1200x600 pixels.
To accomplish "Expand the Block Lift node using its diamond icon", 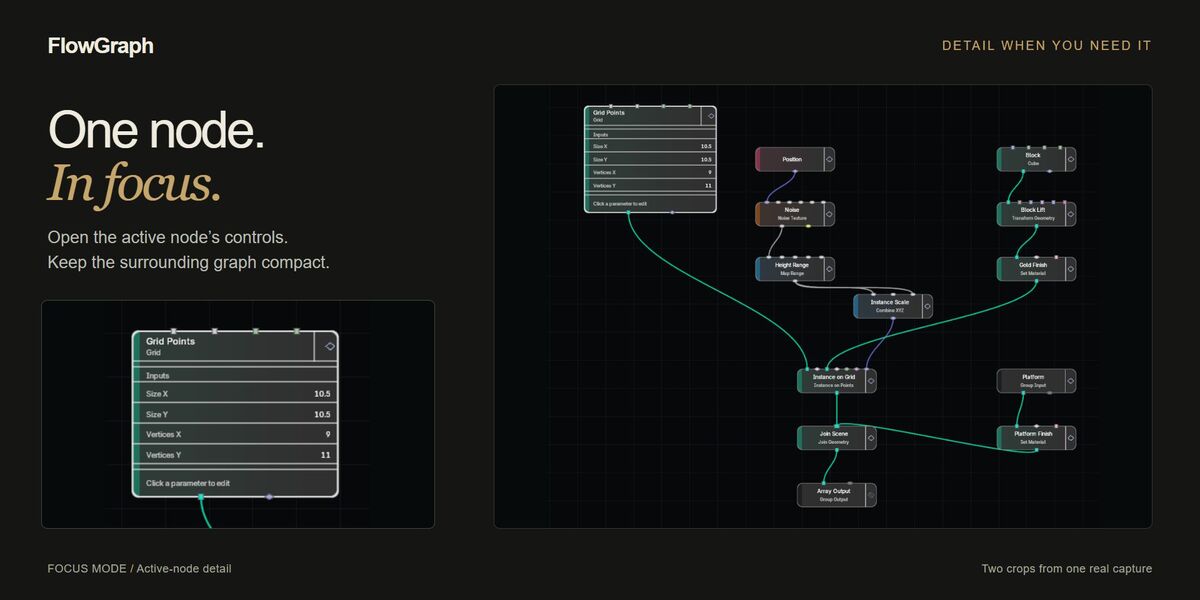I will click(1069, 214).
